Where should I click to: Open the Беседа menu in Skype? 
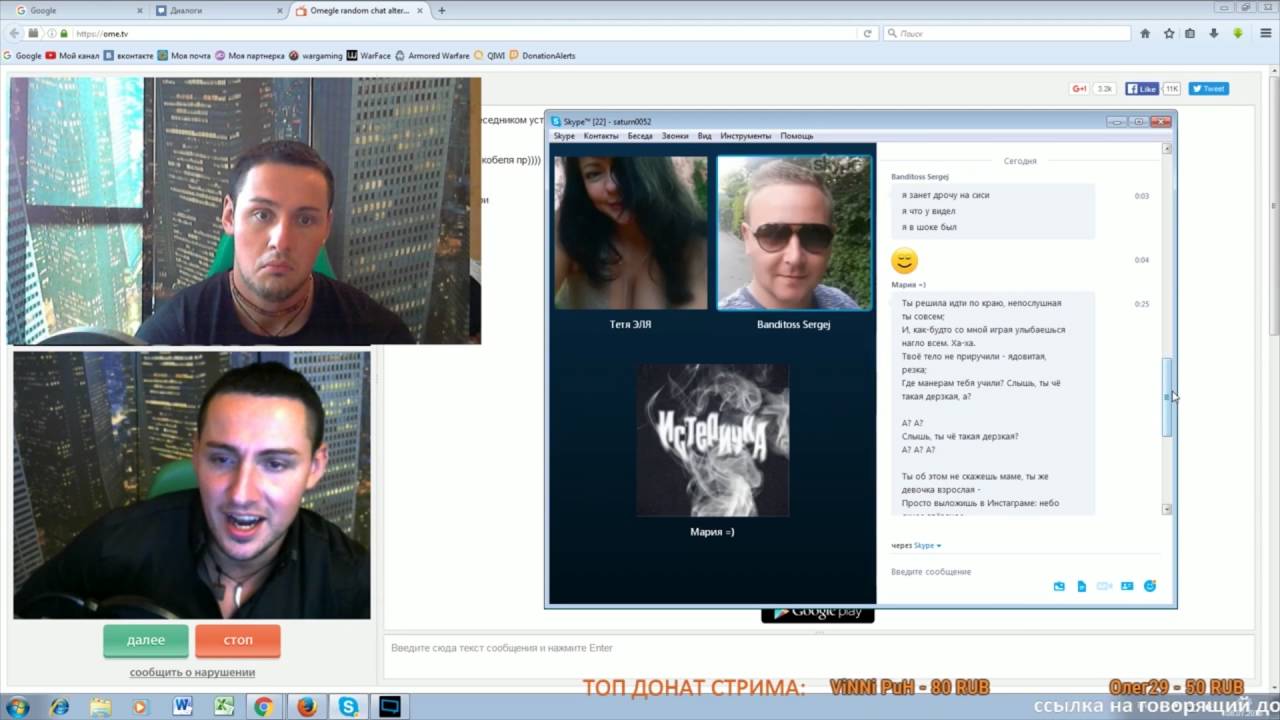(x=640, y=136)
